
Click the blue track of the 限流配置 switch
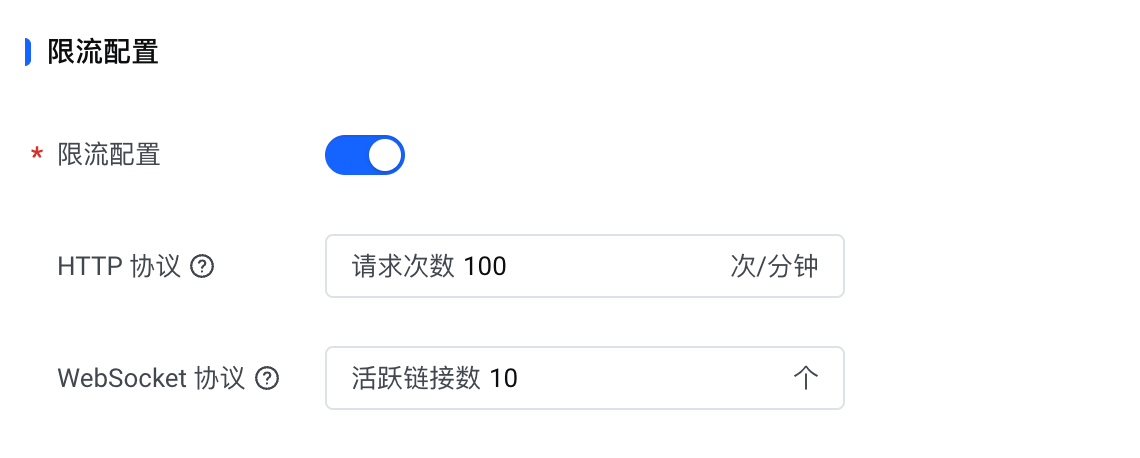tap(345, 155)
